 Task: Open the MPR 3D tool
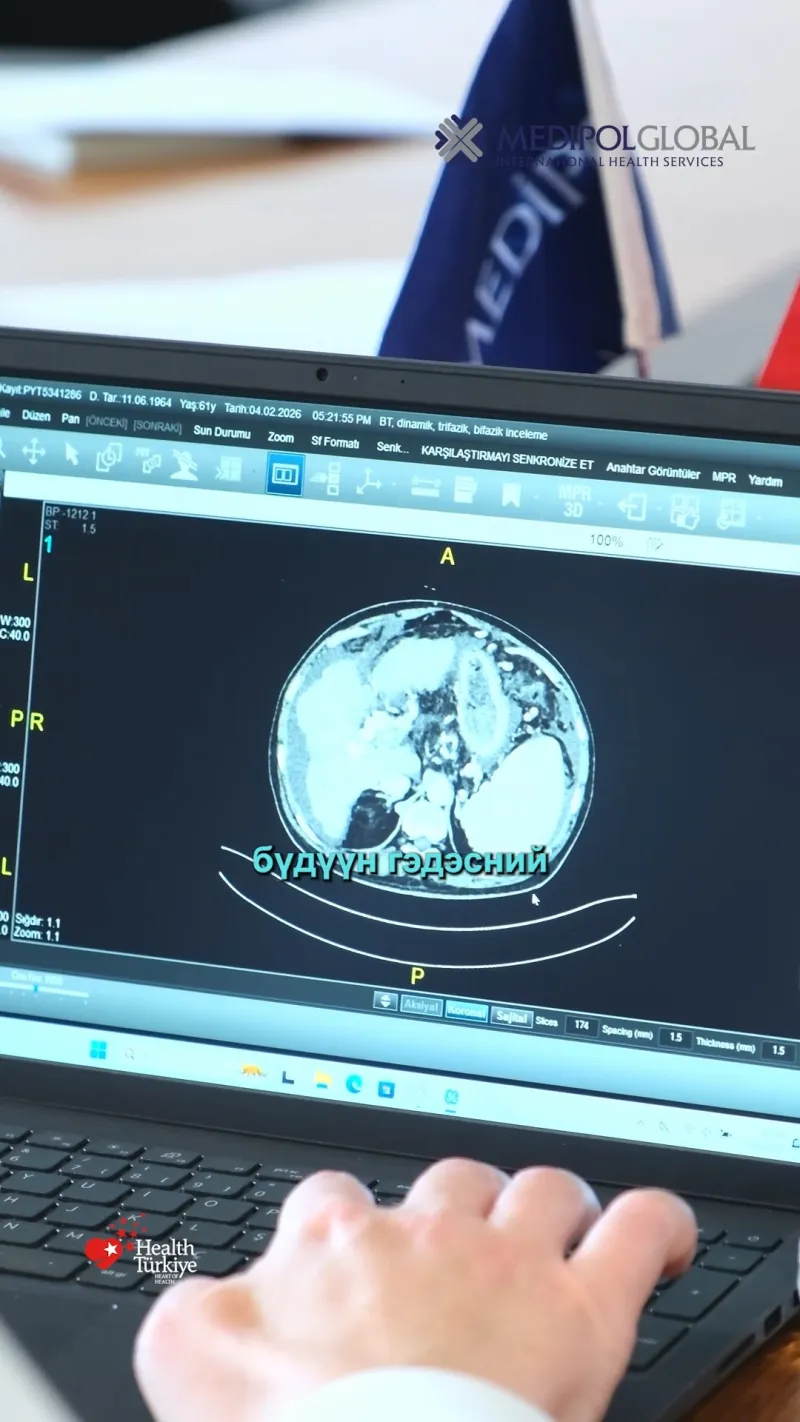574,499
